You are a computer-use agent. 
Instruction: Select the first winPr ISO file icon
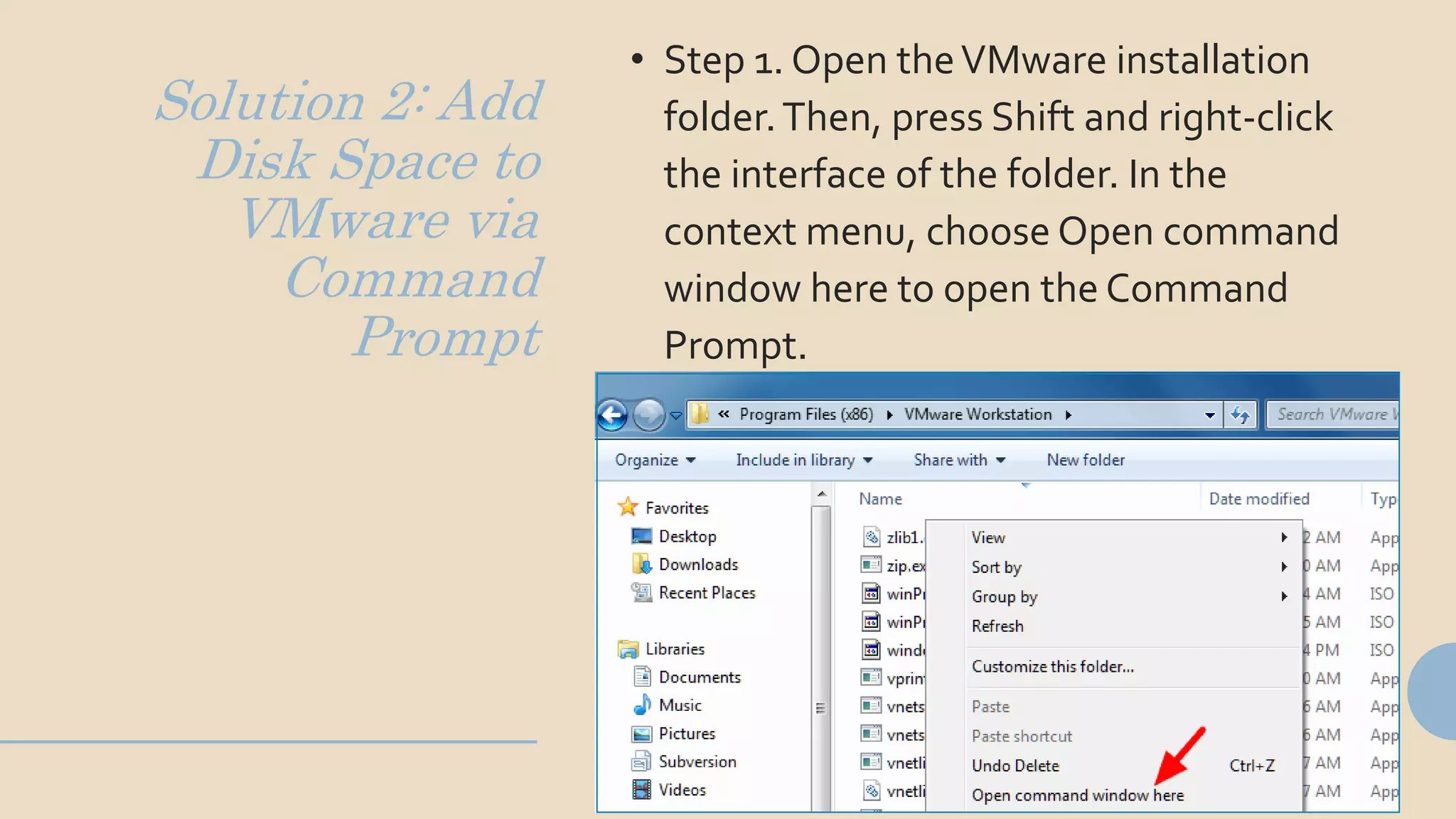[872, 593]
